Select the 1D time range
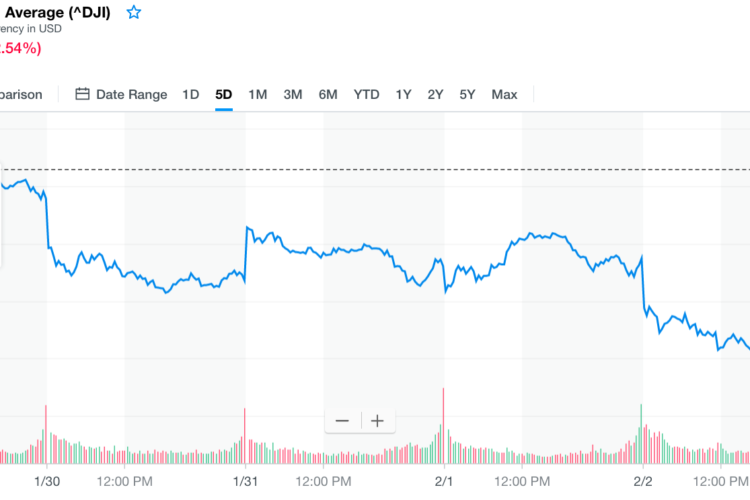Viewport: 750px width, 500px height. (x=190, y=94)
